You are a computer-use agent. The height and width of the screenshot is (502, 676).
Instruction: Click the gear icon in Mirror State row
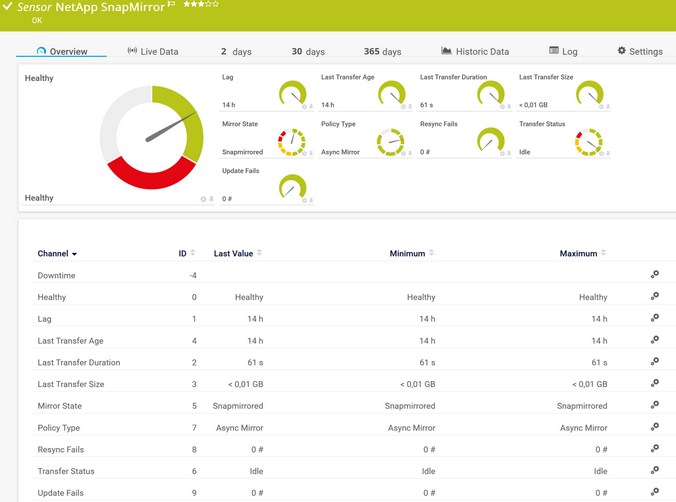(x=654, y=405)
